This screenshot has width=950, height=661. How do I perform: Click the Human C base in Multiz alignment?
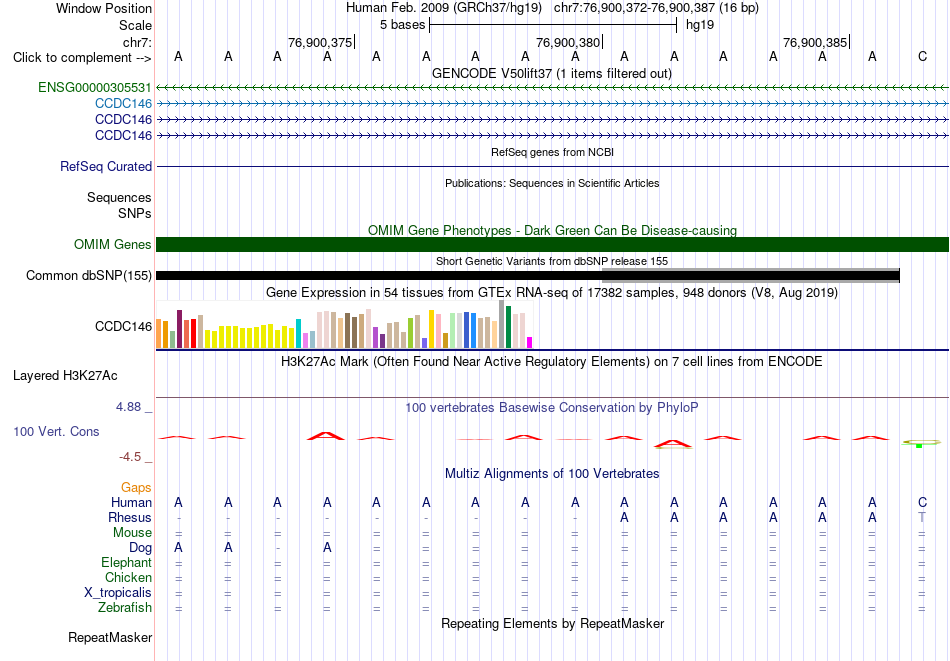click(x=922, y=503)
